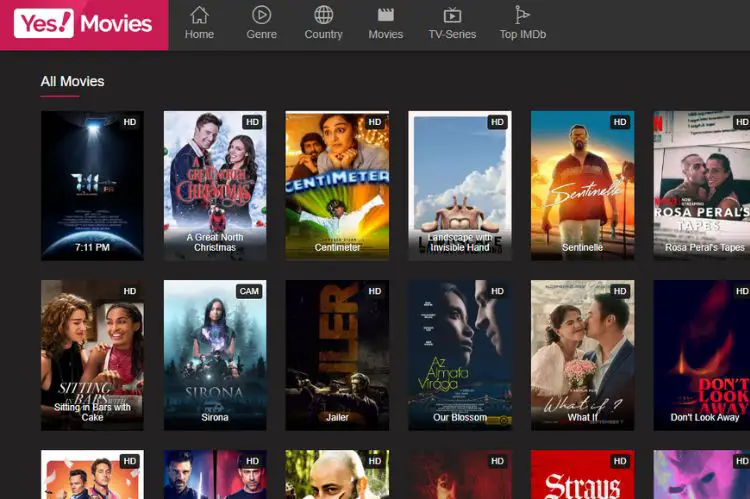Click HD badge on Our Blossom poster

click(497, 291)
